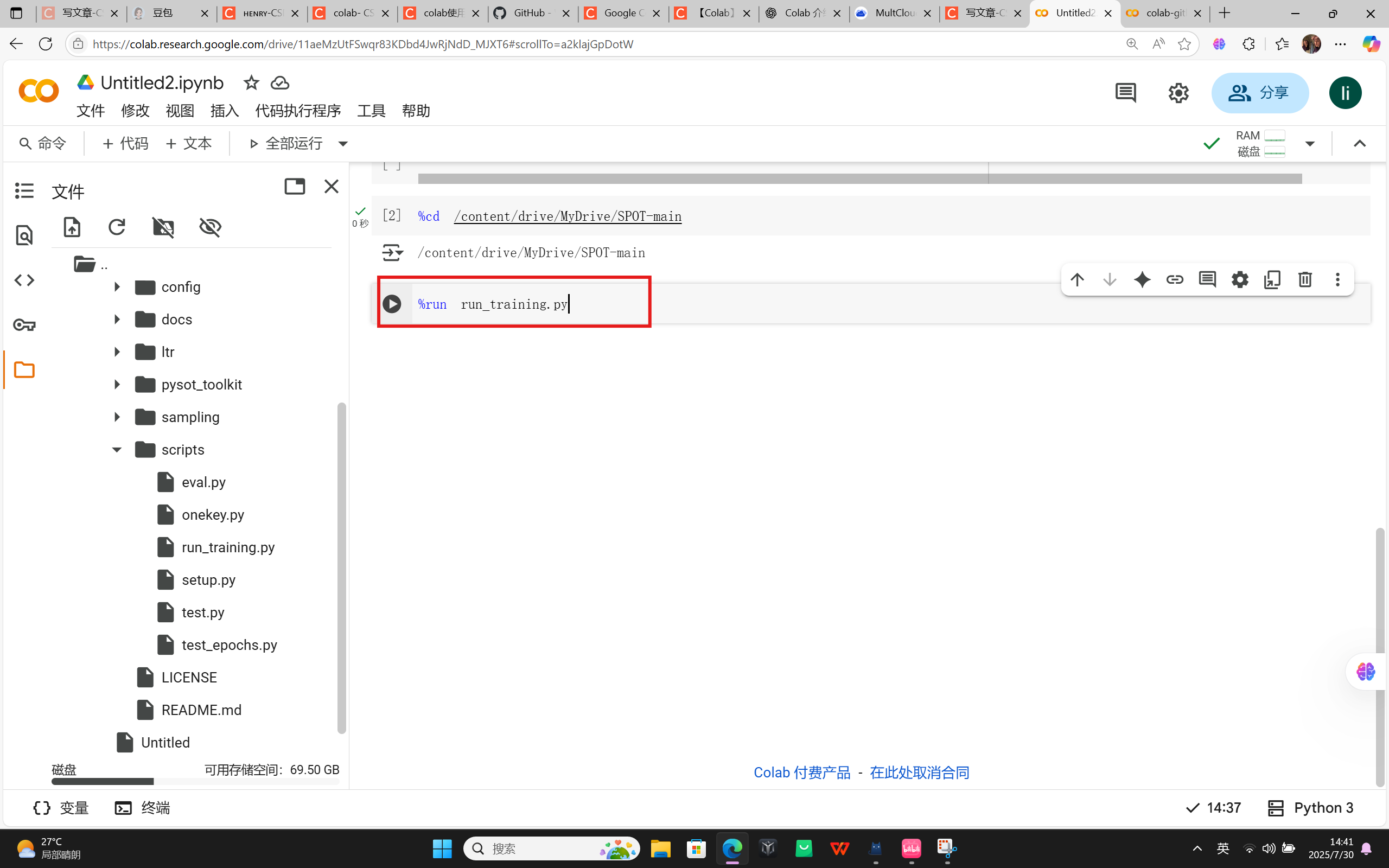Open the table of contents sidebar icon
The height and width of the screenshot is (868, 1389).
pyautogui.click(x=24, y=190)
